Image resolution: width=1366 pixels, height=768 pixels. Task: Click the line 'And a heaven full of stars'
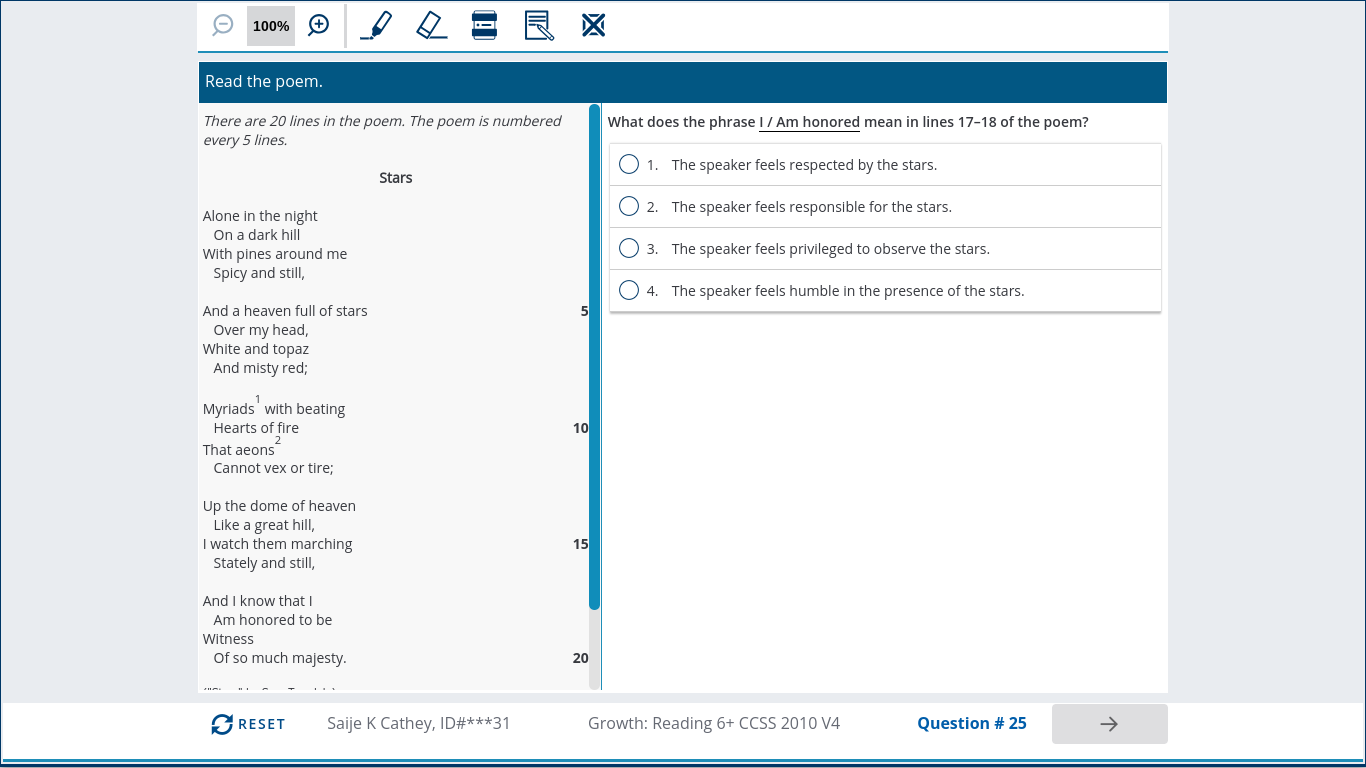(x=285, y=311)
